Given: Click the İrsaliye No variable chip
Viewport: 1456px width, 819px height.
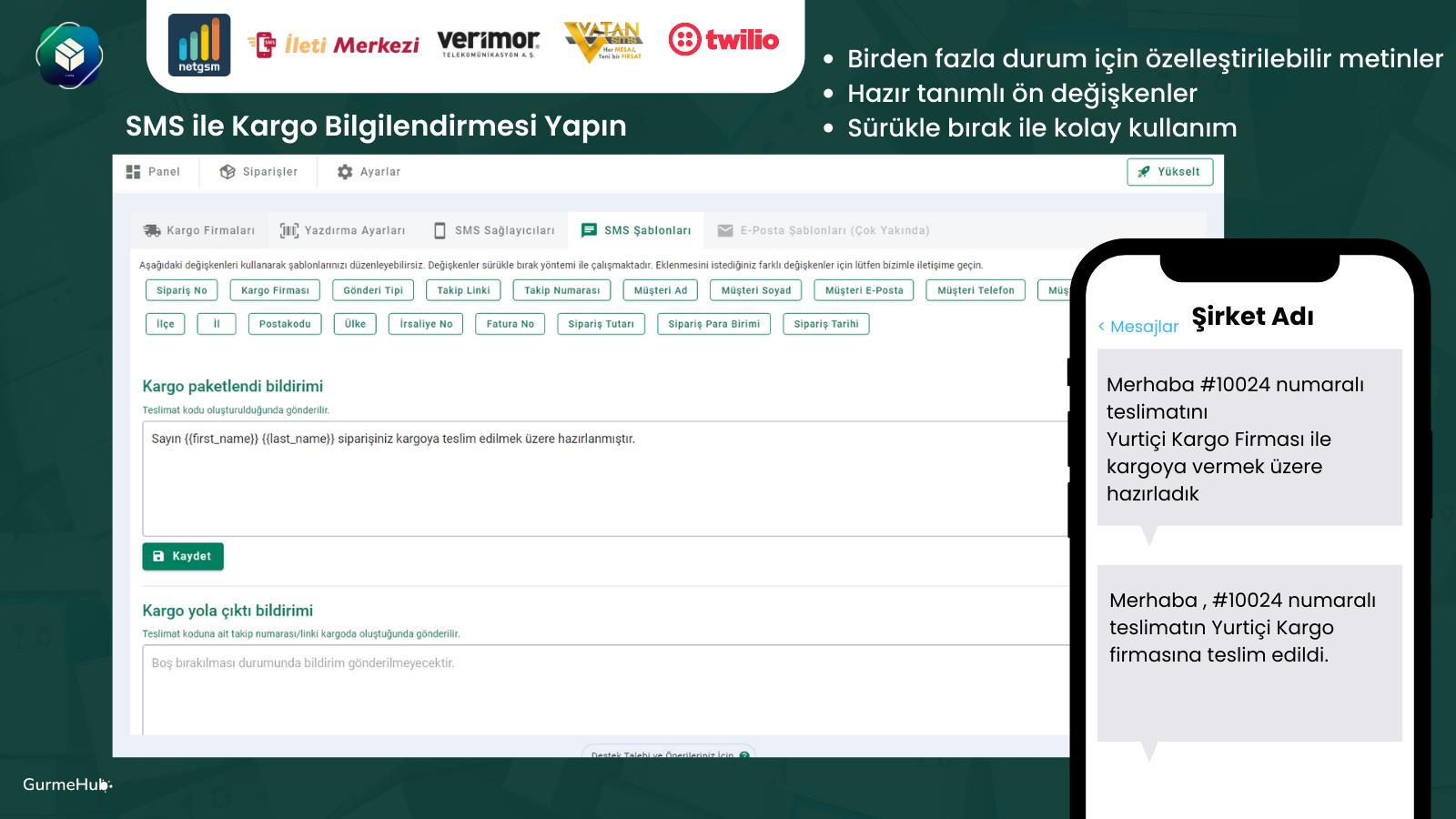Looking at the screenshot, I should point(426,324).
